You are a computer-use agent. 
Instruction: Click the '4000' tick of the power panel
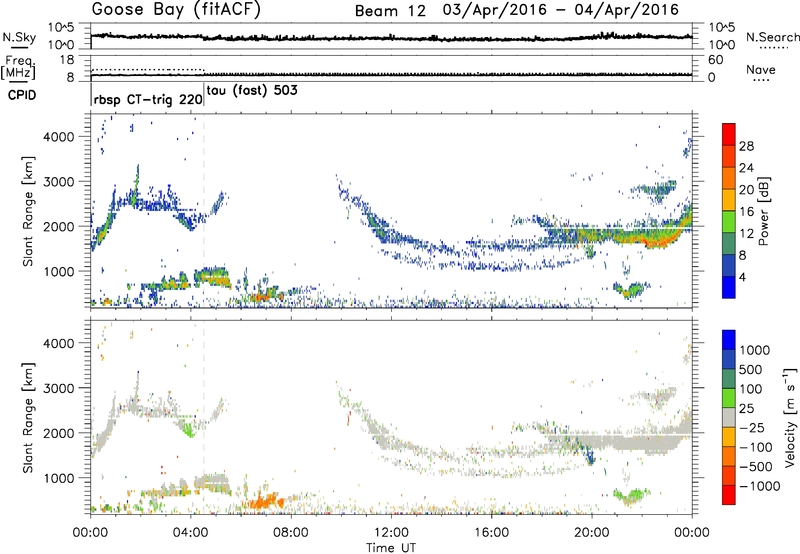tap(60, 137)
